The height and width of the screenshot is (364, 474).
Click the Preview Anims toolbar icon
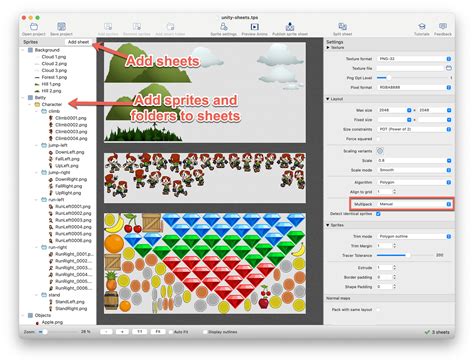[254, 26]
